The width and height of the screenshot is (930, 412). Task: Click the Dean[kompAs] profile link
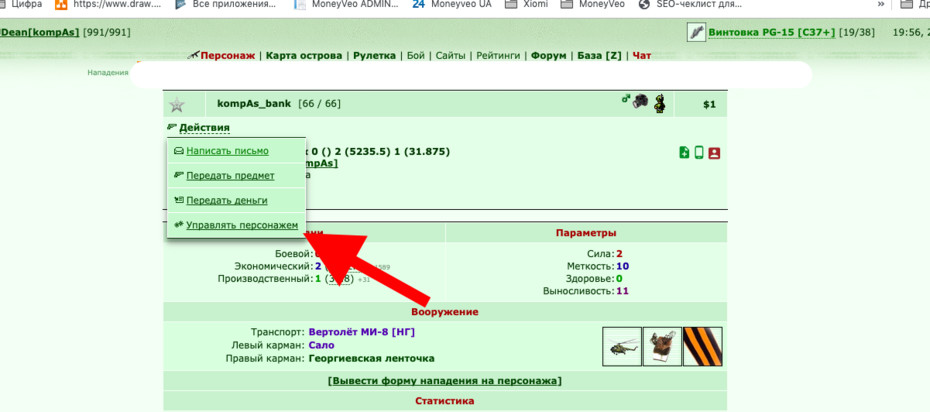point(39,32)
